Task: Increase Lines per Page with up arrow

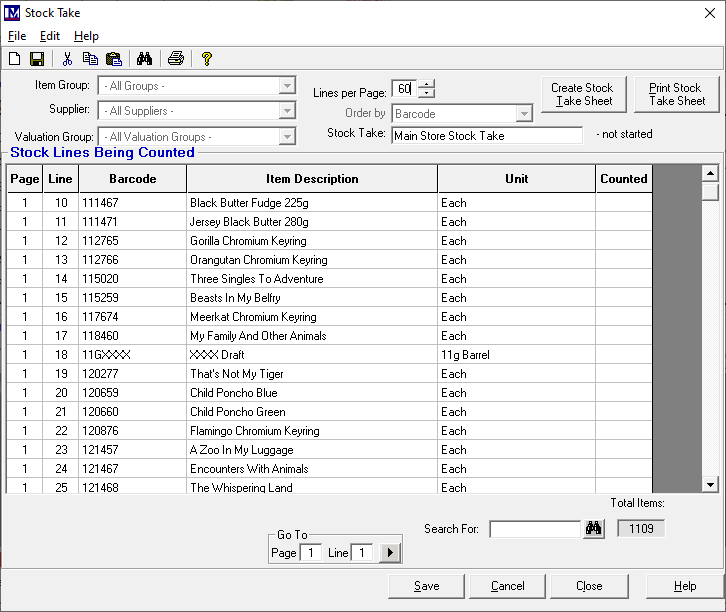Action: pyautogui.click(x=427, y=84)
